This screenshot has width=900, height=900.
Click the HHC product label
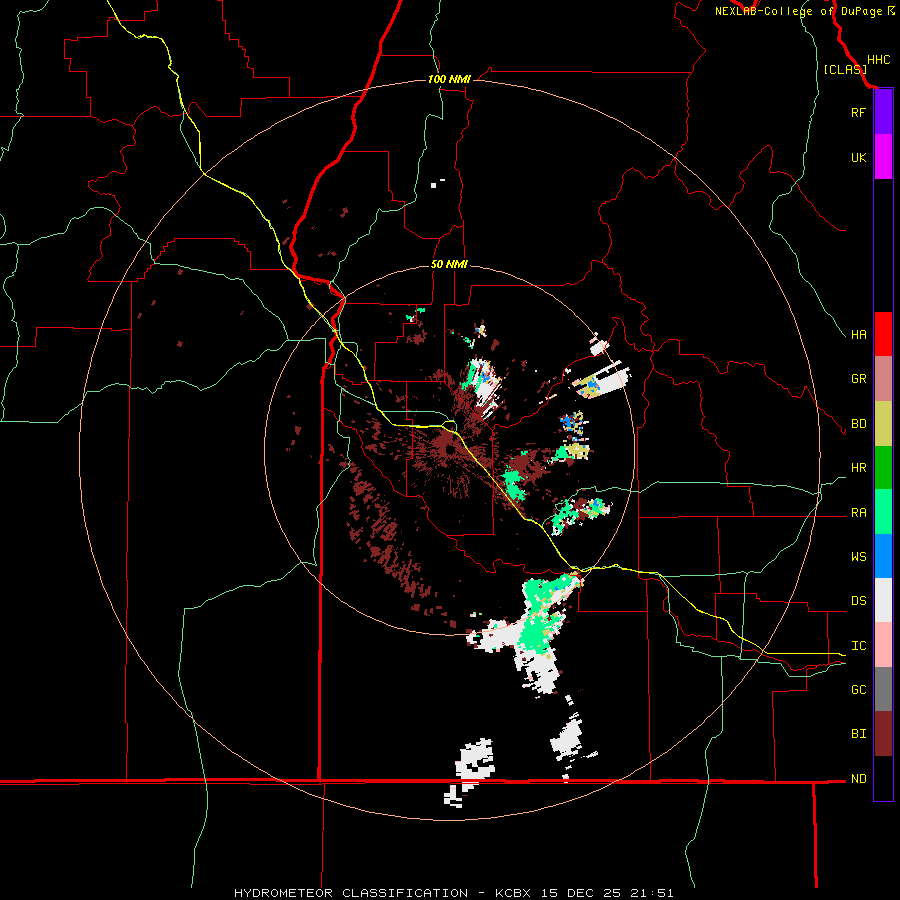pos(878,60)
